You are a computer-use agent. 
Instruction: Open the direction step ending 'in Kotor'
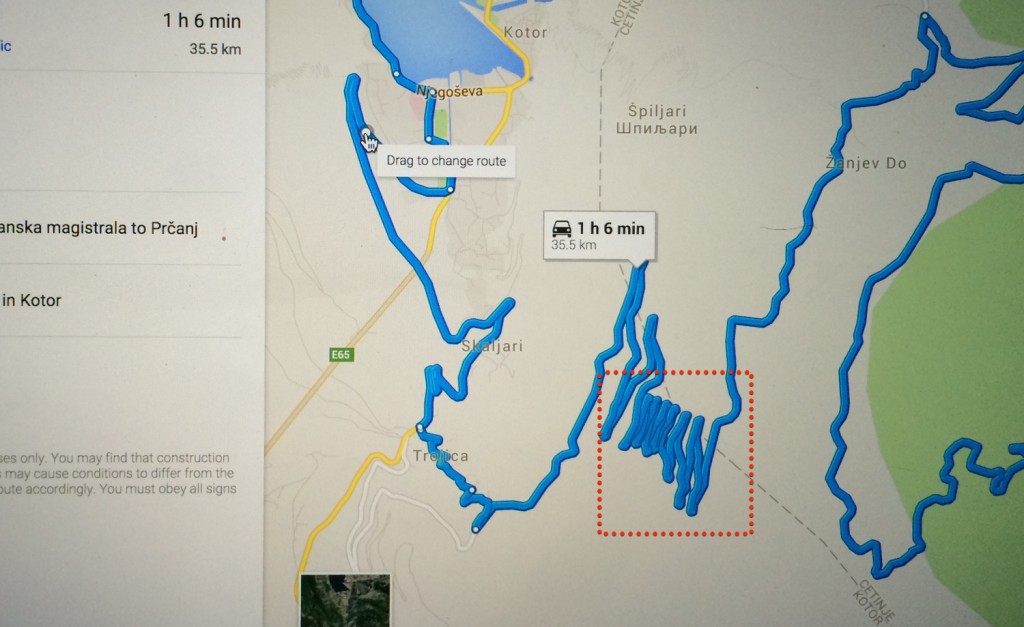click(x=121, y=300)
